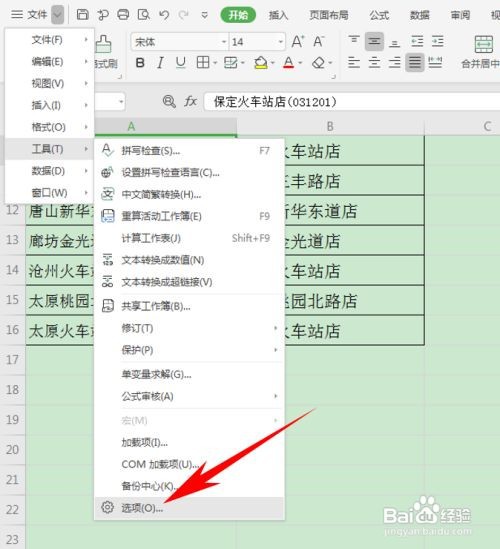
Task: Choose 中文简繁转换(H)... entry
Action: tap(189, 194)
